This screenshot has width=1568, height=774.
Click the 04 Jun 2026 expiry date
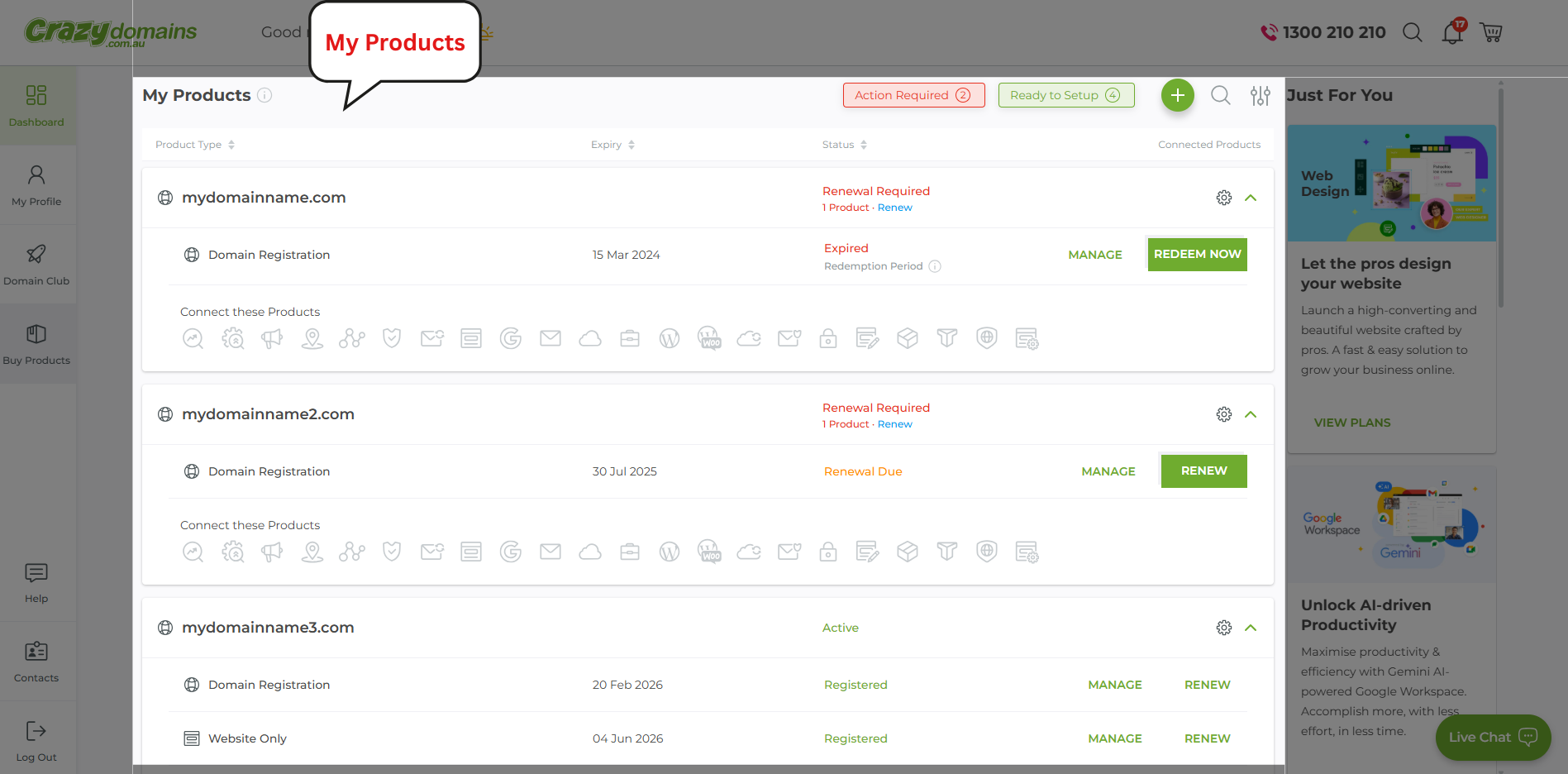(627, 738)
